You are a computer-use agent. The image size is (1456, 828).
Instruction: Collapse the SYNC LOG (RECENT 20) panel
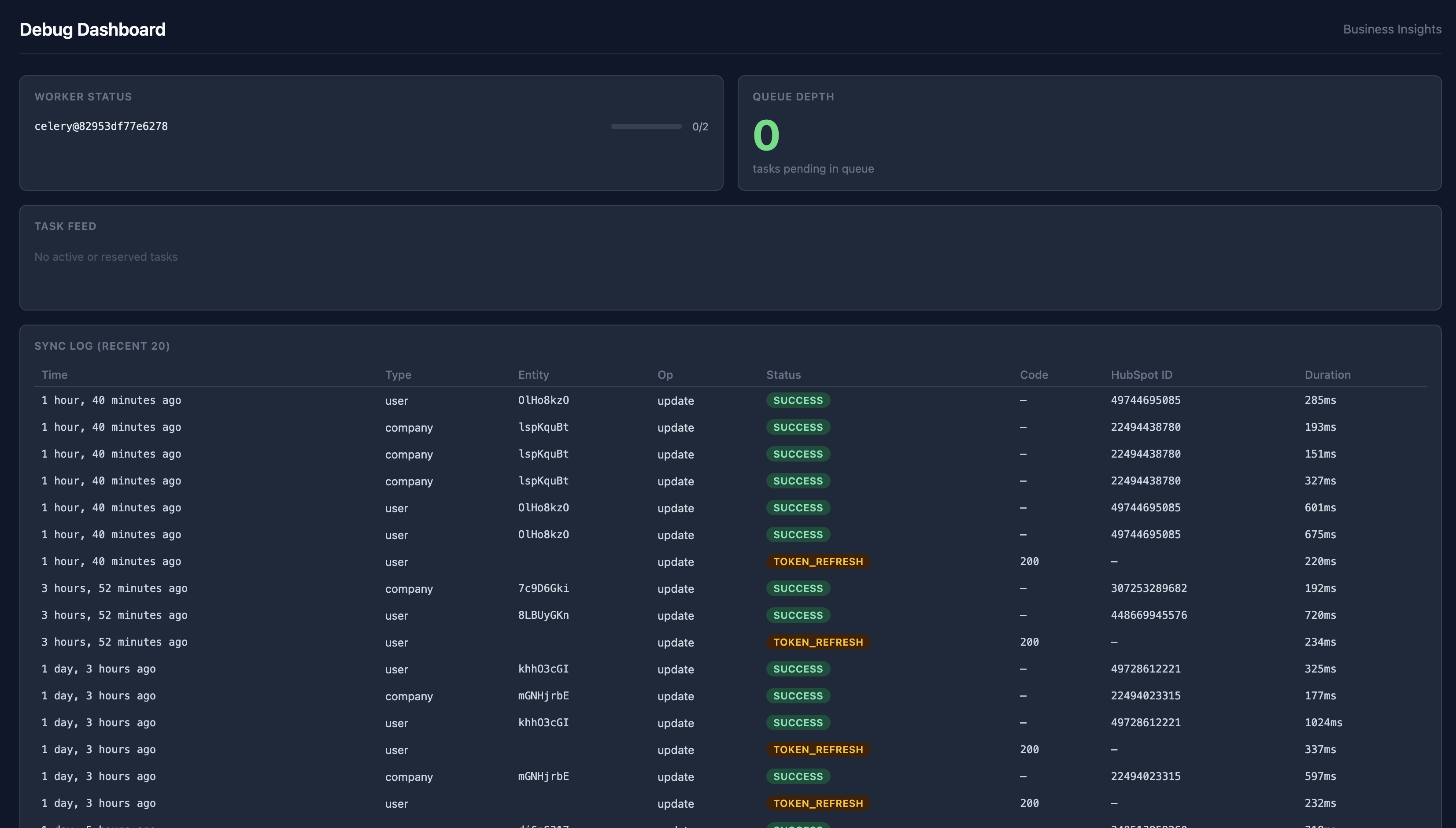[102, 346]
